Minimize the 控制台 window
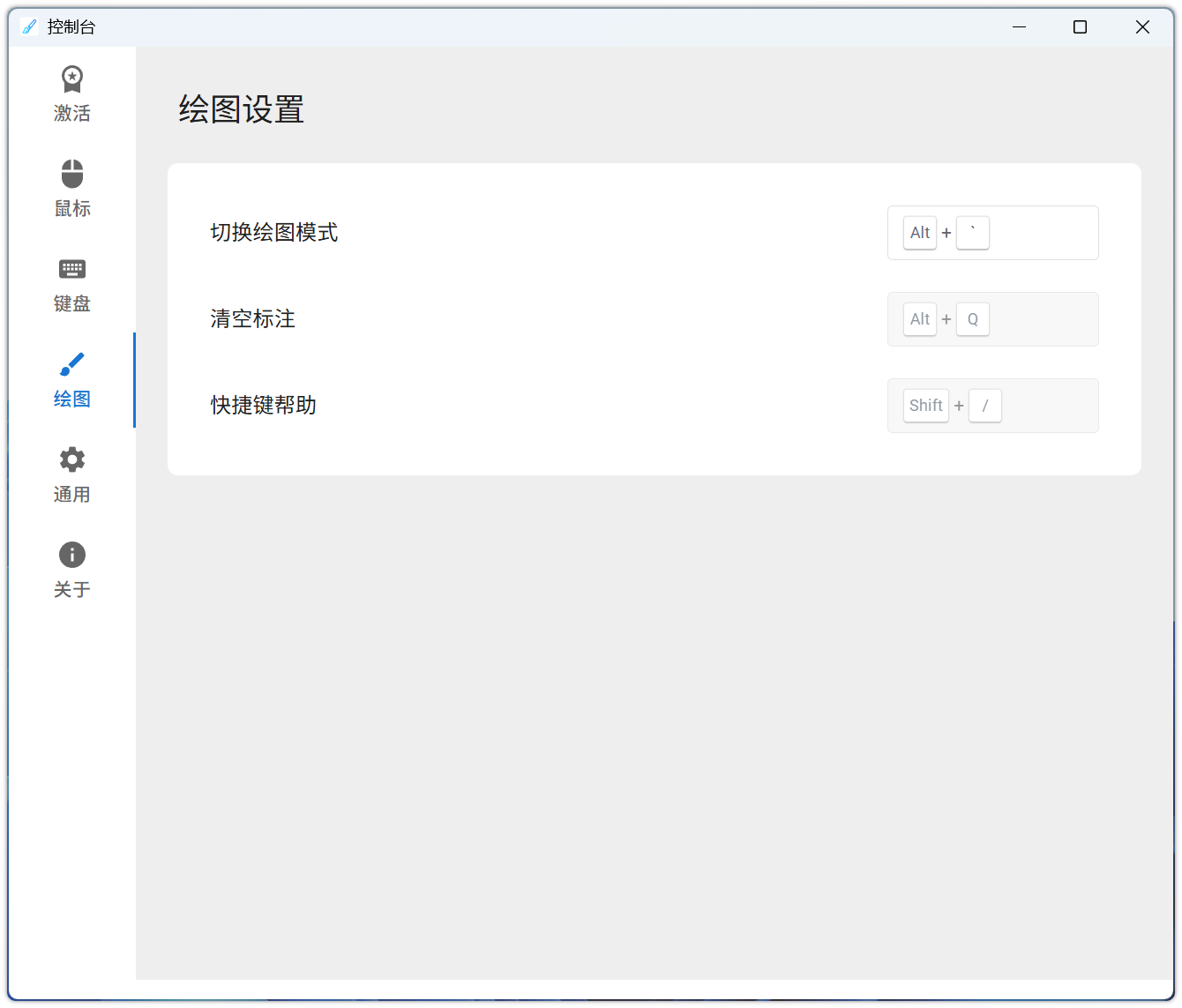Image resolution: width=1182 pixels, height=1008 pixels. point(1019,27)
